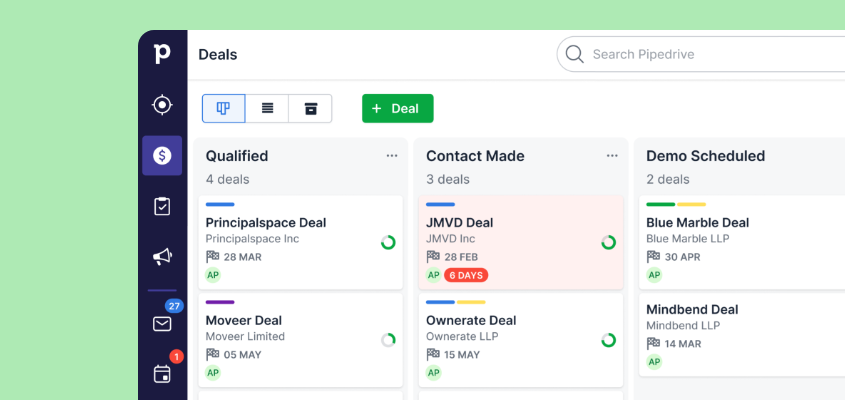Click flag icon beside 28 FEB
The height and width of the screenshot is (400, 845).
click(433, 257)
